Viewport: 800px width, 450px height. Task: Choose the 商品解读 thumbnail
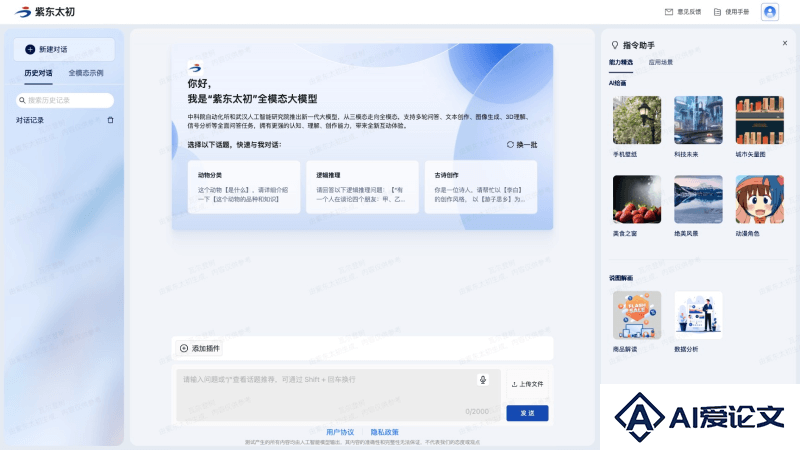637,315
